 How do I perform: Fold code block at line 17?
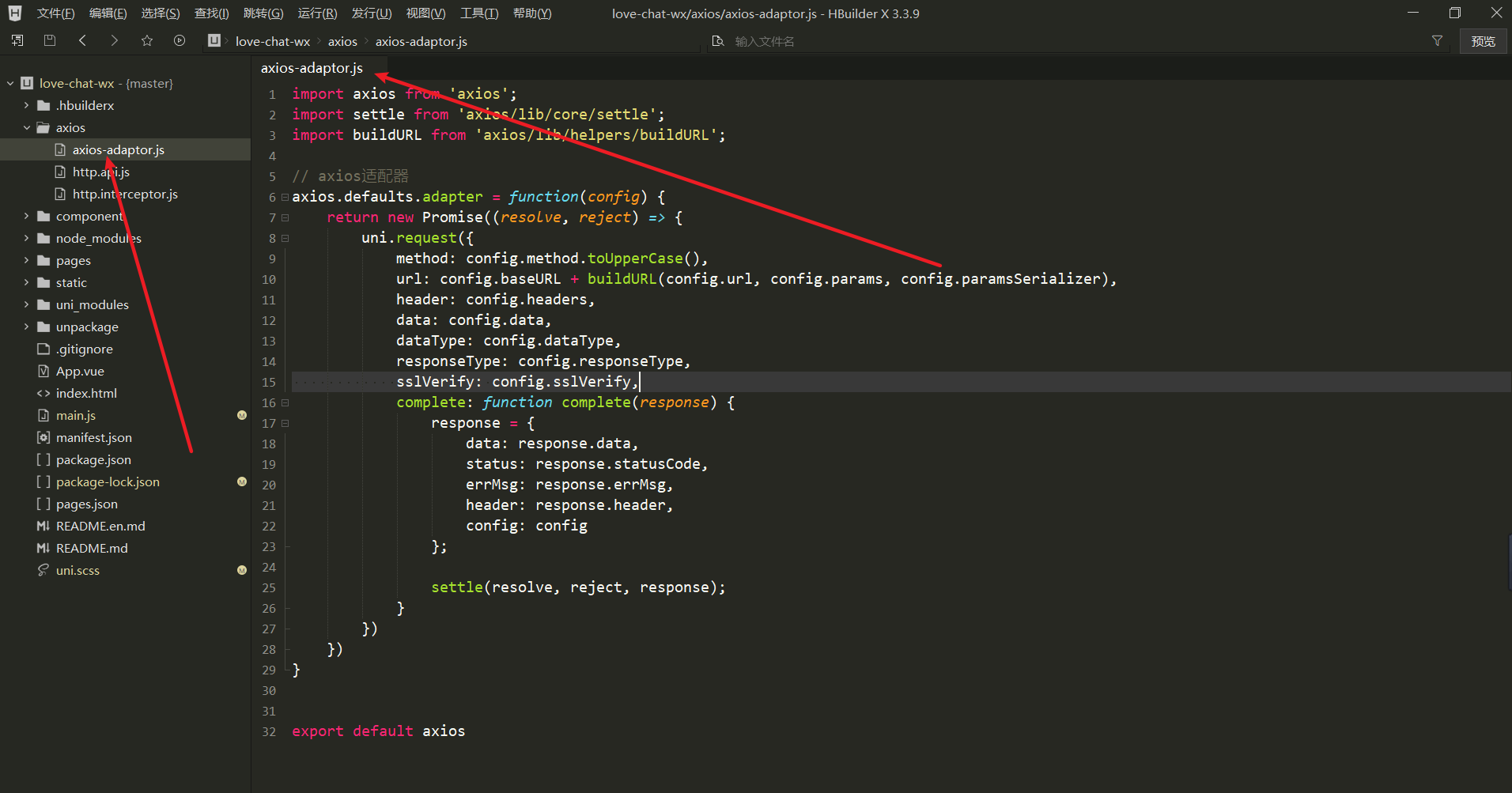[285, 423]
